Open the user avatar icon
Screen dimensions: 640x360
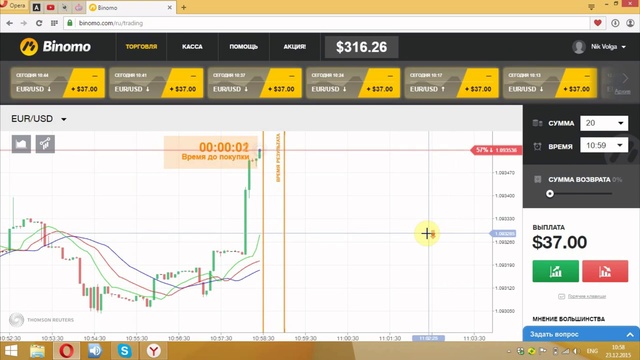579,47
